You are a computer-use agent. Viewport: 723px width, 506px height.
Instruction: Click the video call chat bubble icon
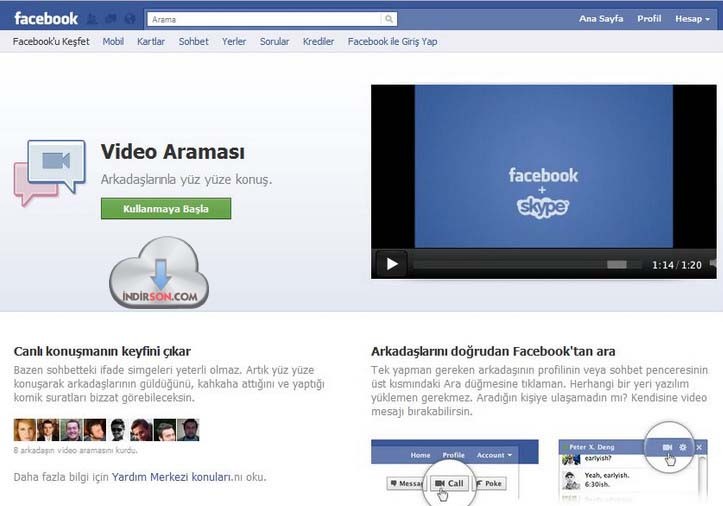tap(50, 173)
